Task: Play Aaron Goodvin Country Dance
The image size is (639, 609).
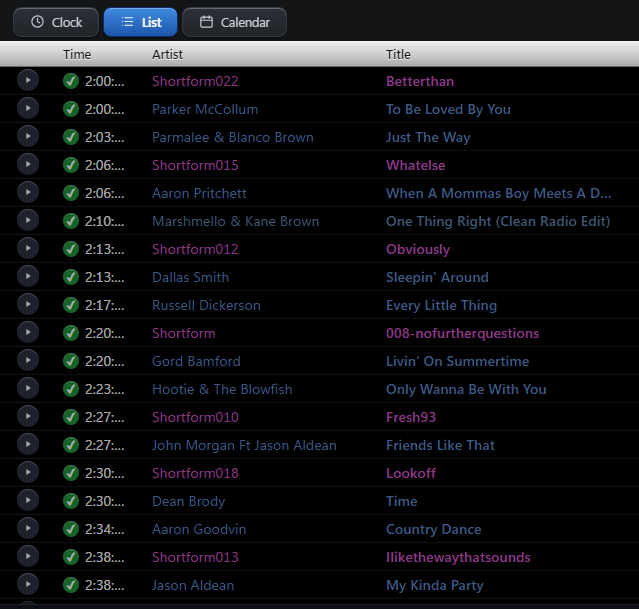Action: [28, 528]
